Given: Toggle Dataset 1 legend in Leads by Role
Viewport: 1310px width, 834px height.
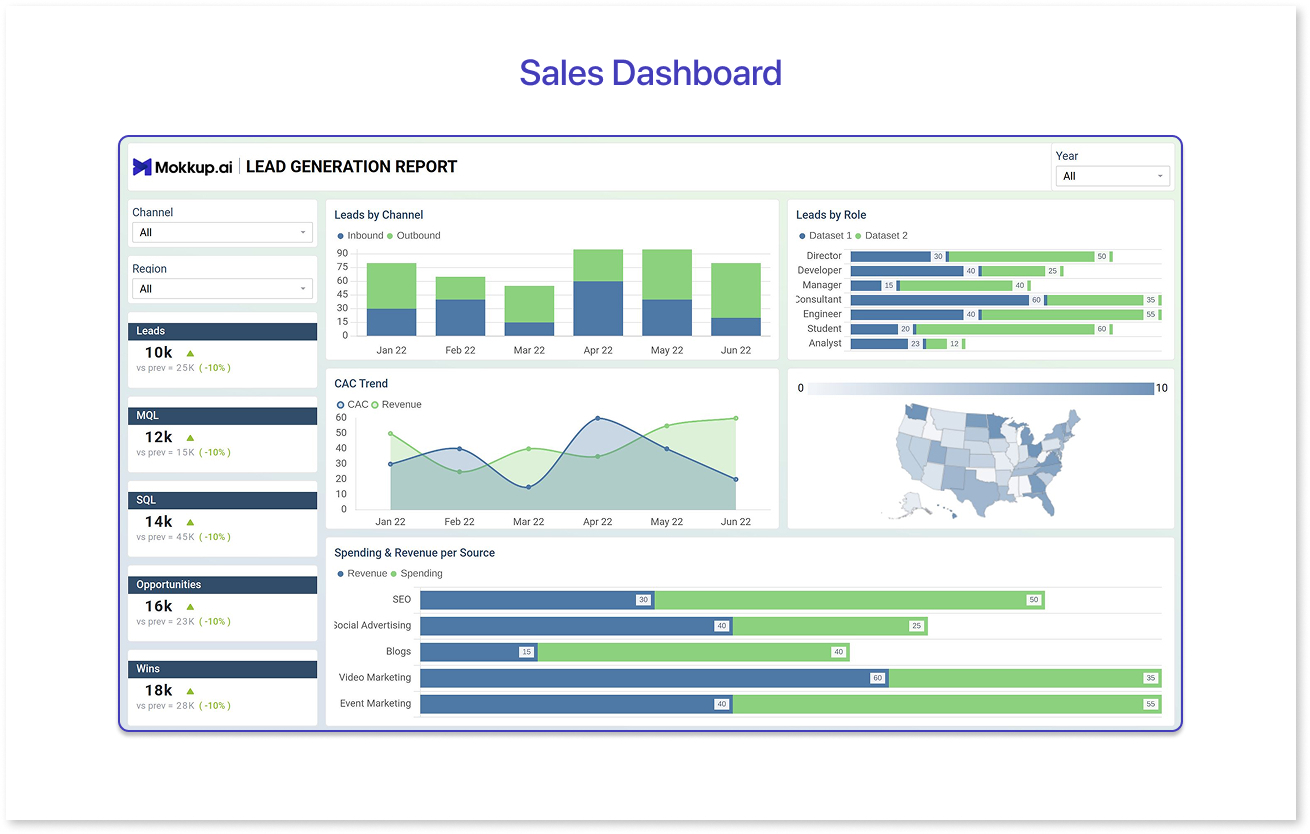Looking at the screenshot, I should (825, 236).
